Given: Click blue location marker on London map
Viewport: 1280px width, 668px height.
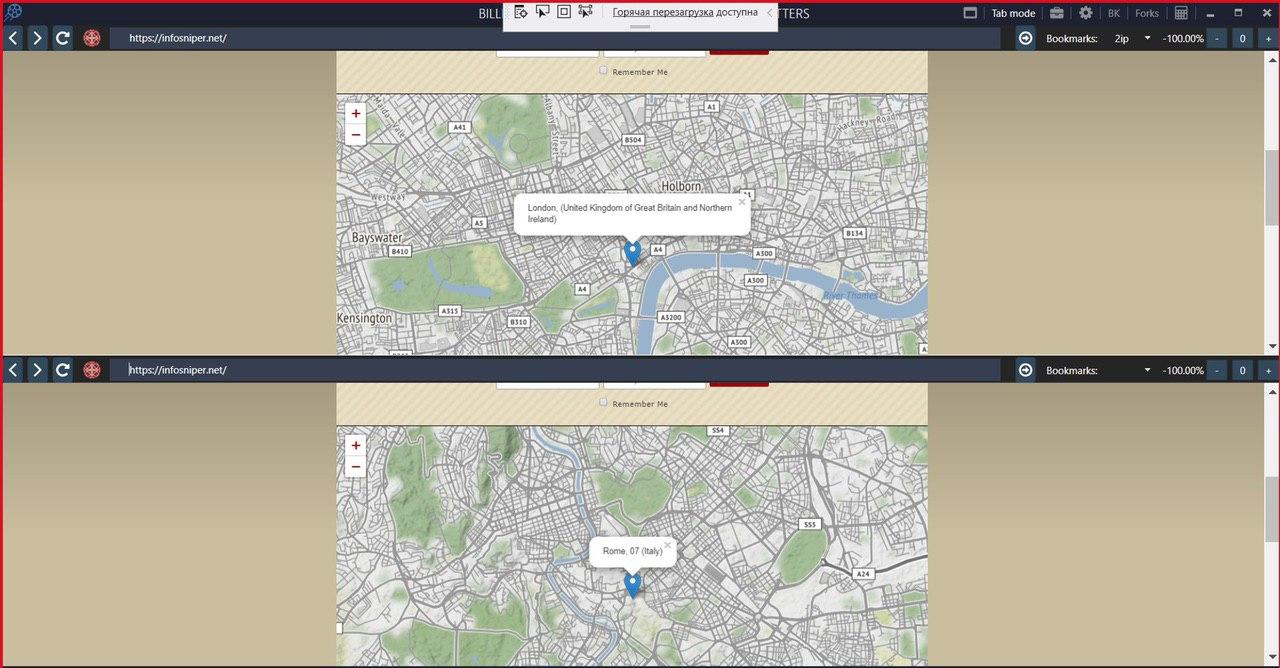Looking at the screenshot, I should [632, 253].
